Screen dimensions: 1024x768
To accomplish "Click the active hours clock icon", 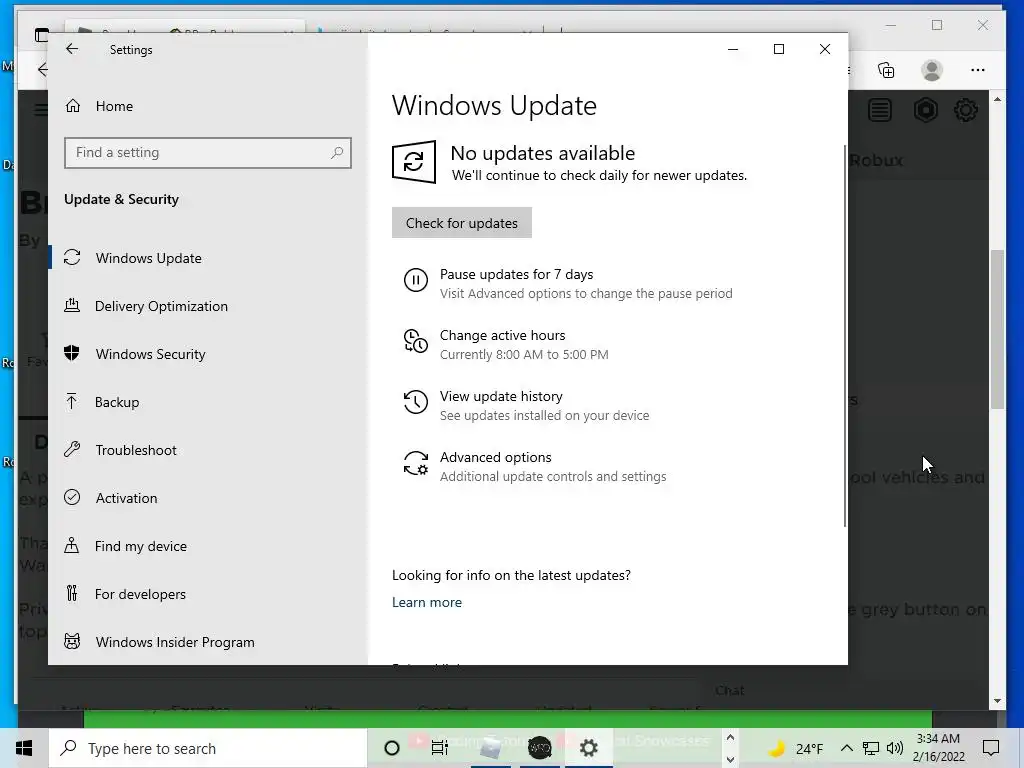I will [x=415, y=341].
